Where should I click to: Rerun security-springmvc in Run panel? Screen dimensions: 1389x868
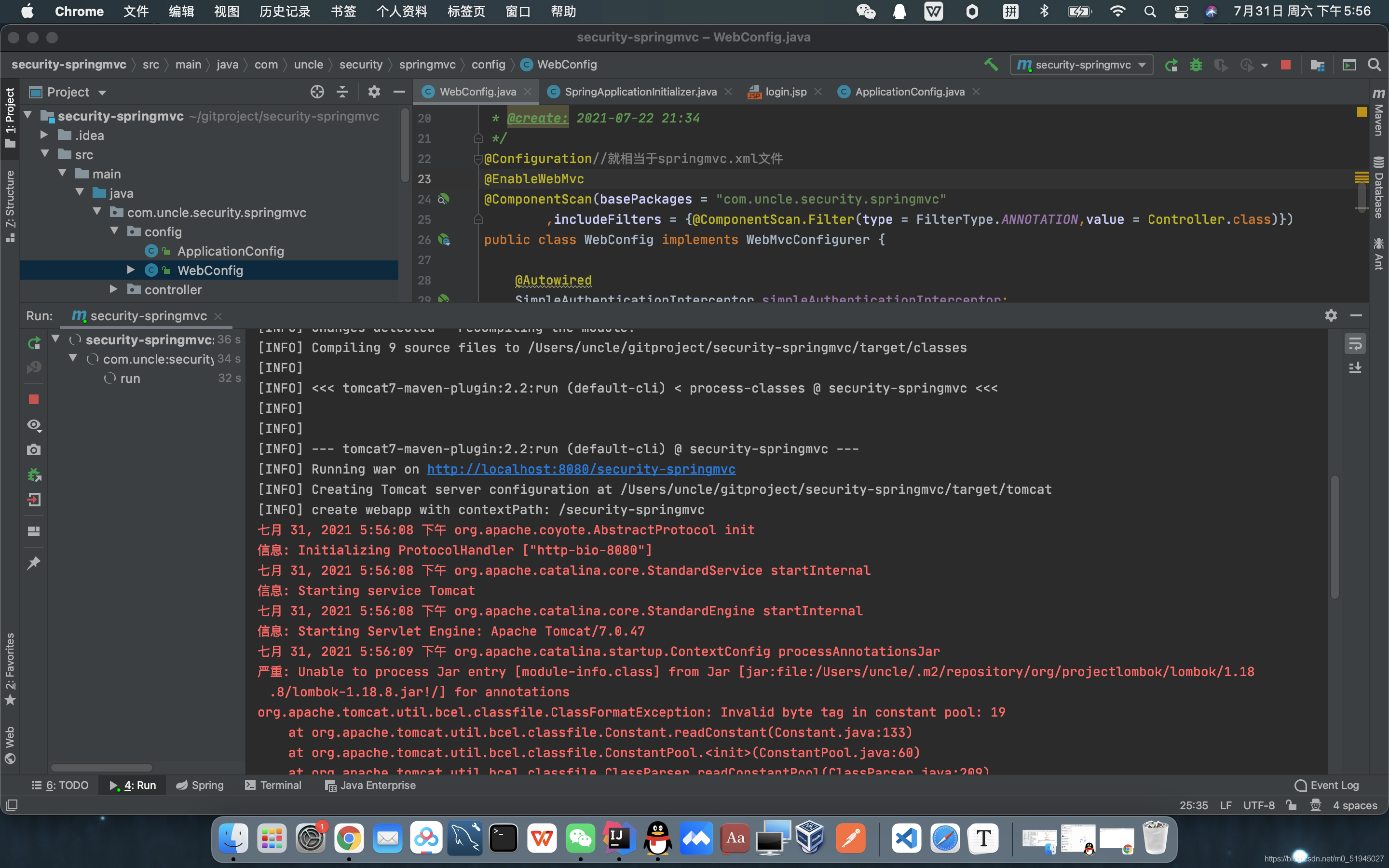(x=34, y=343)
